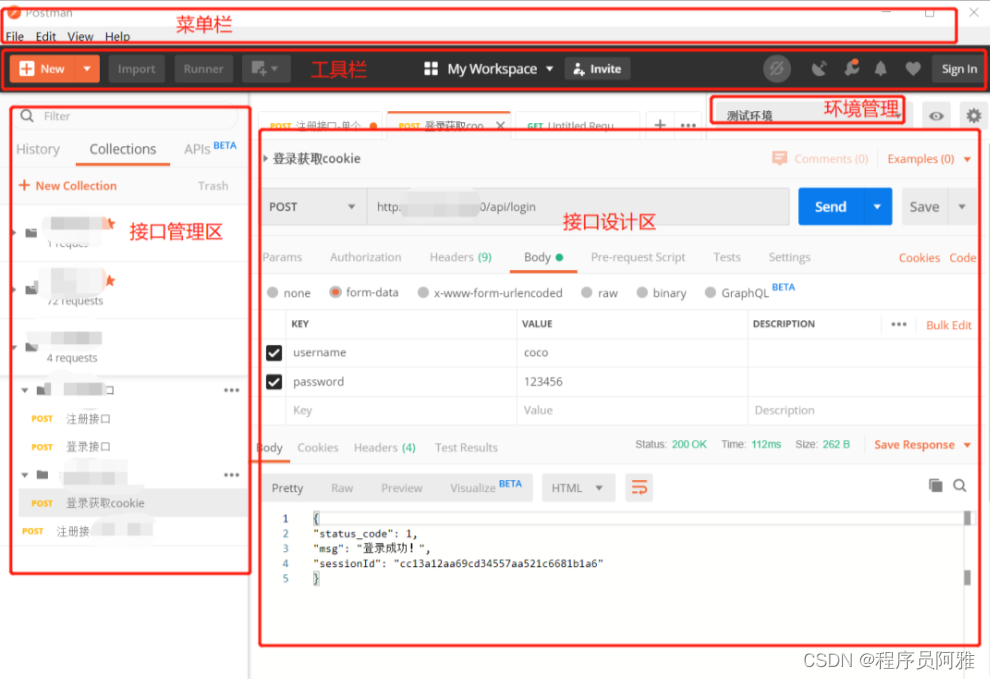This screenshot has width=990, height=679.
Task: Open the File menu
Action: (x=15, y=37)
